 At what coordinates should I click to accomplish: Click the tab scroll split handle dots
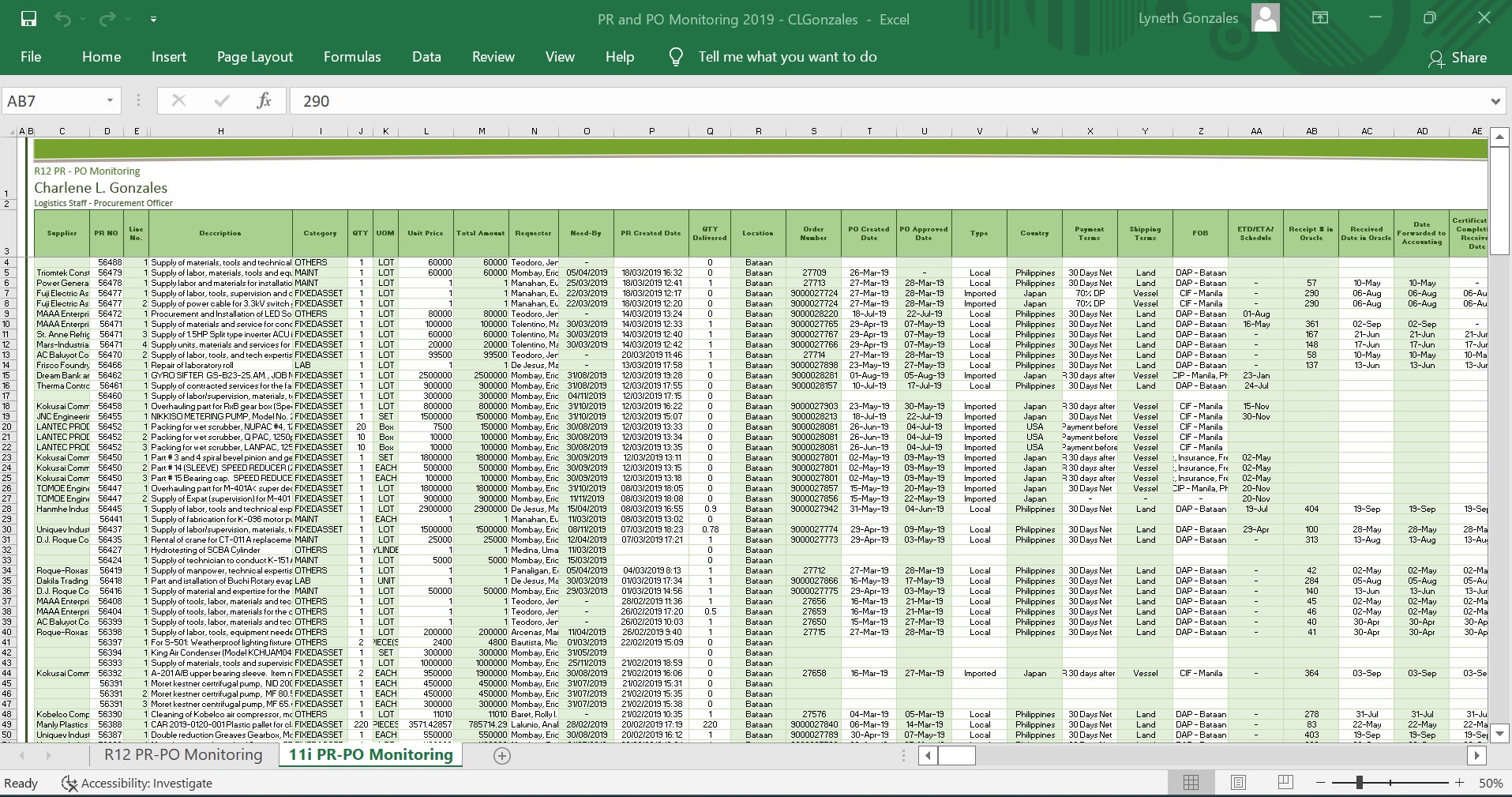coord(904,755)
